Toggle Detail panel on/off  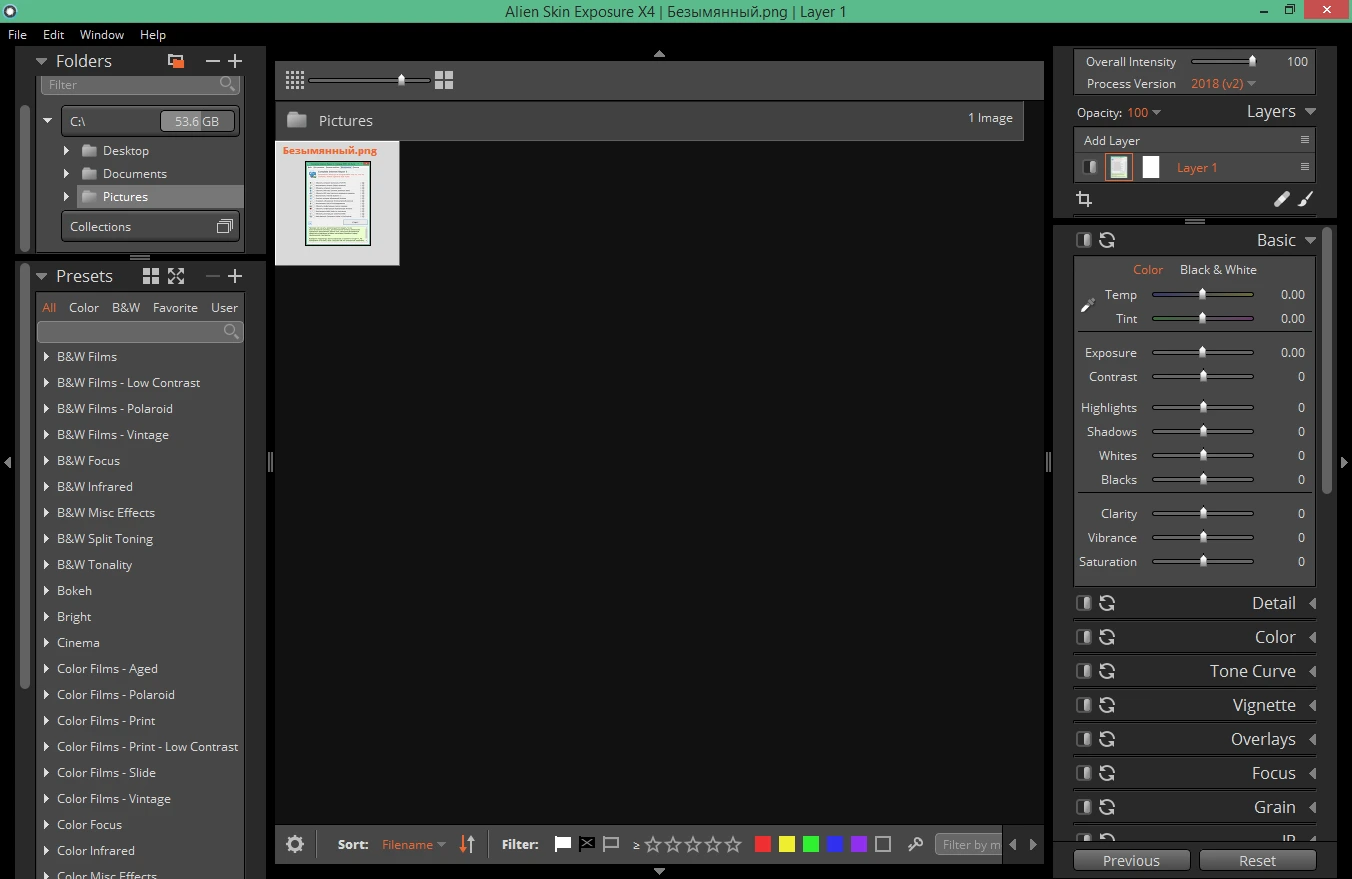tap(1083, 603)
